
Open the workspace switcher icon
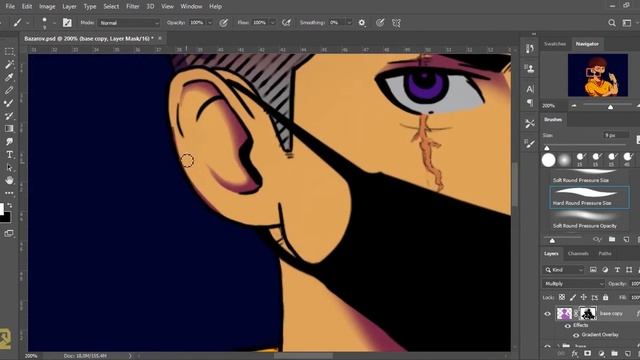[627, 23]
